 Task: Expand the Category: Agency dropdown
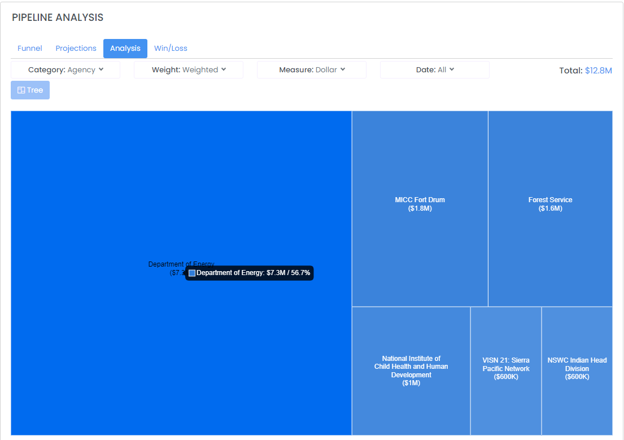[66, 70]
